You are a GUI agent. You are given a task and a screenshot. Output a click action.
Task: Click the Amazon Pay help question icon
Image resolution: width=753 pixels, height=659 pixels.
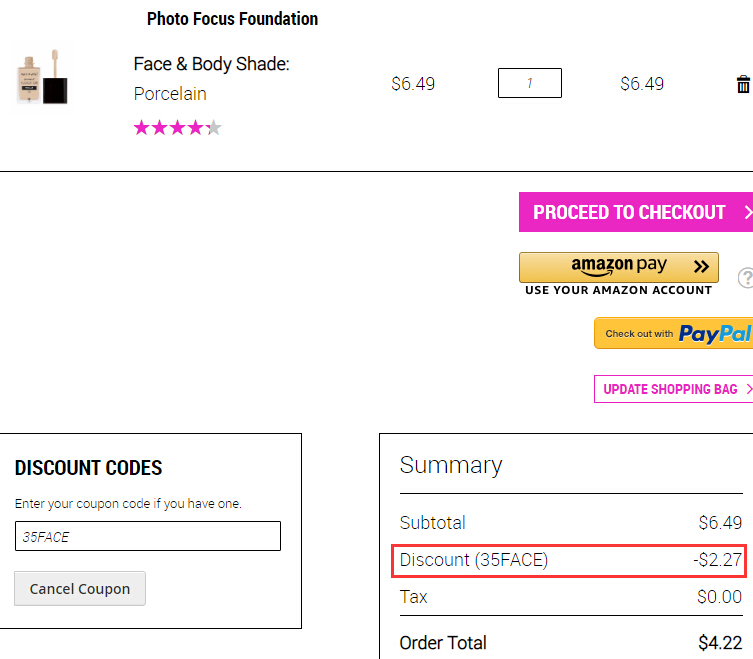[x=746, y=278]
